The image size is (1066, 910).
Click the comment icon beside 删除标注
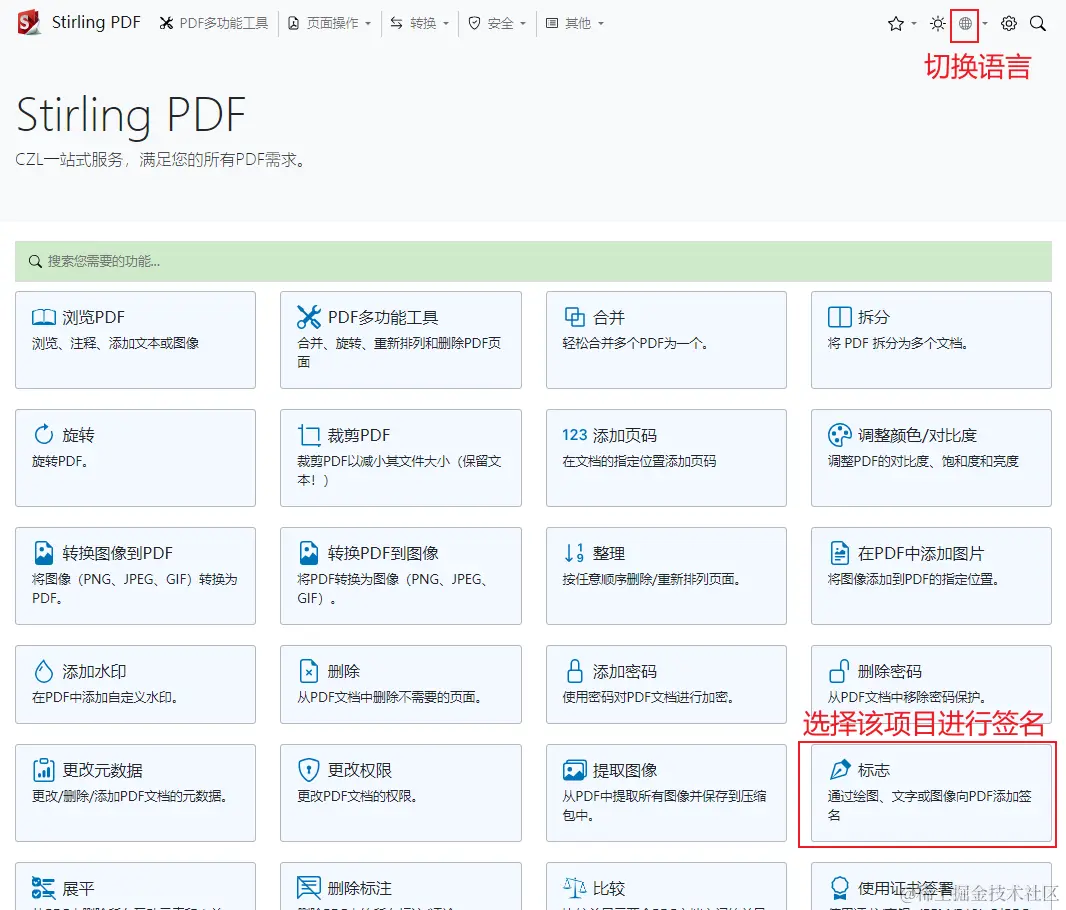click(x=309, y=888)
